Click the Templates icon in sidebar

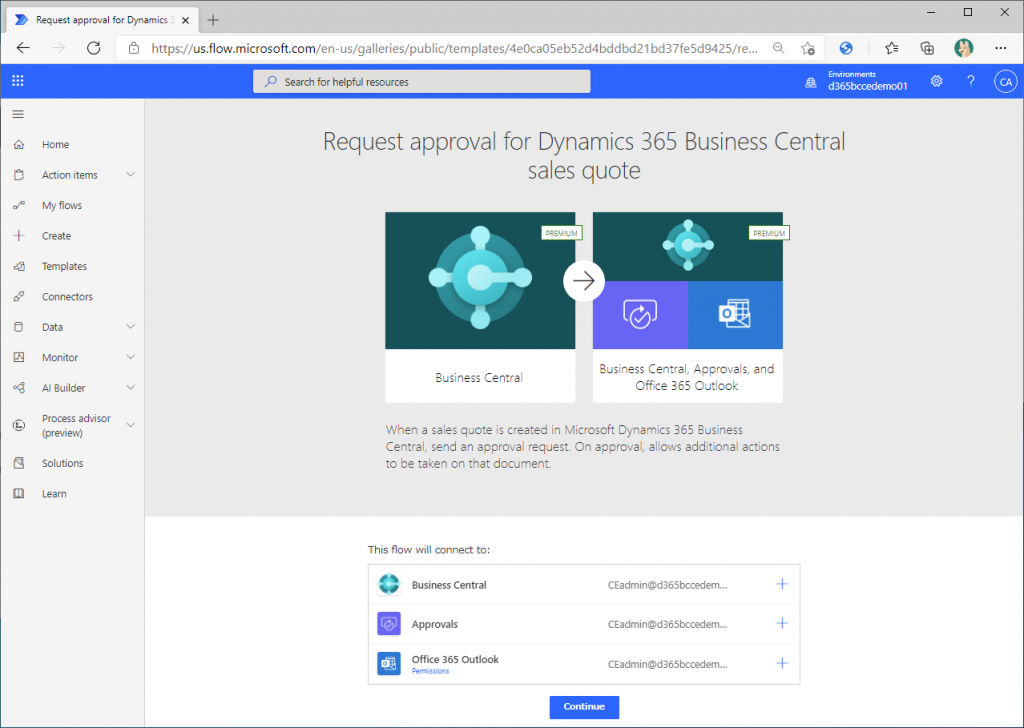(x=19, y=266)
